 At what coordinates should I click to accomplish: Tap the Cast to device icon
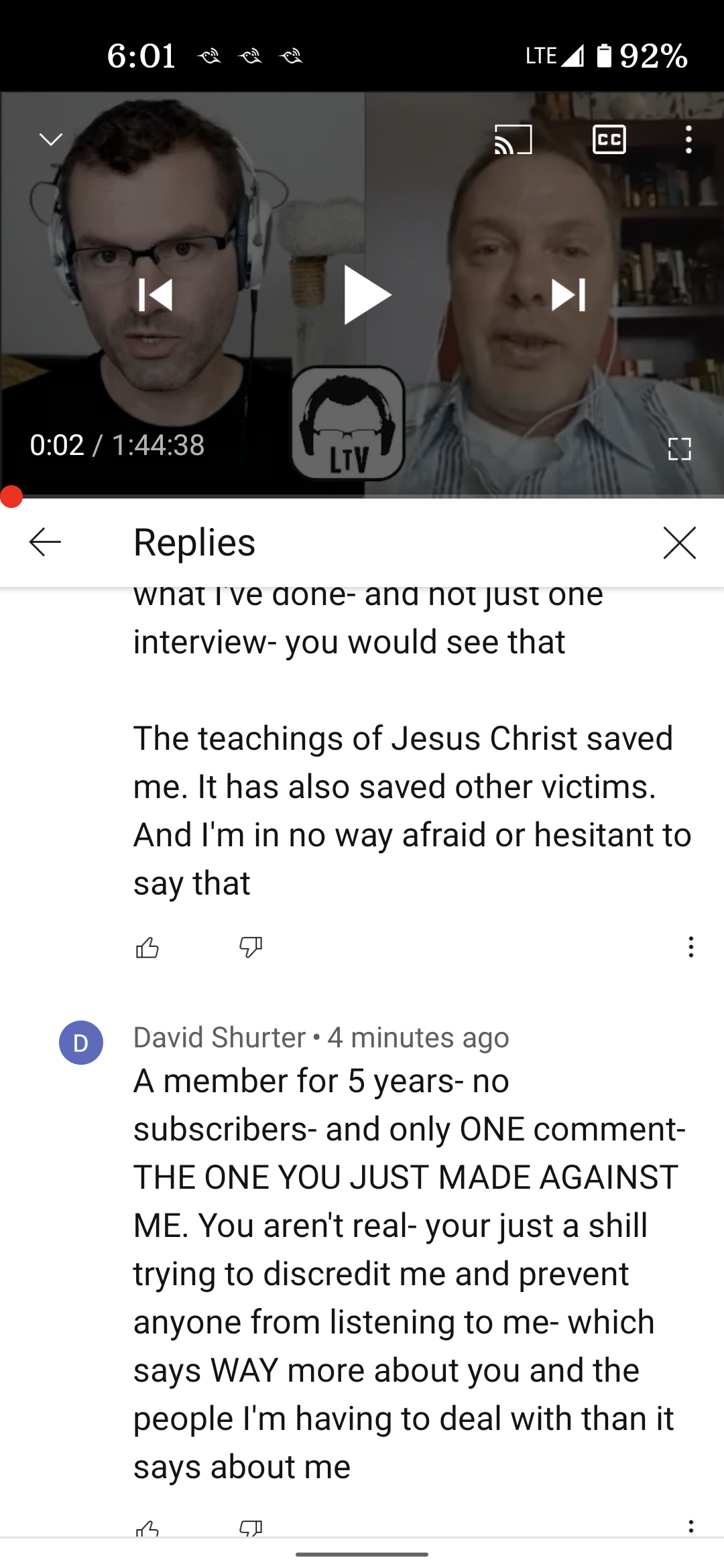(513, 139)
